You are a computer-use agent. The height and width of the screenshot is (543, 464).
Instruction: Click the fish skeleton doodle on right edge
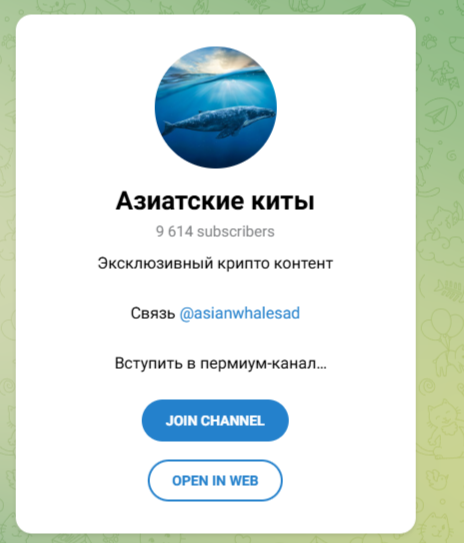[449, 291]
